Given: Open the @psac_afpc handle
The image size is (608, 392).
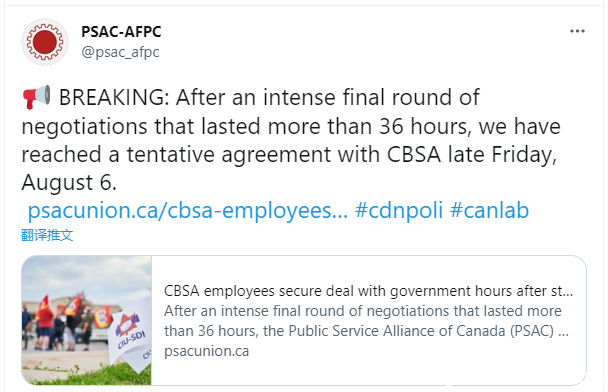Looking at the screenshot, I should 120,52.
